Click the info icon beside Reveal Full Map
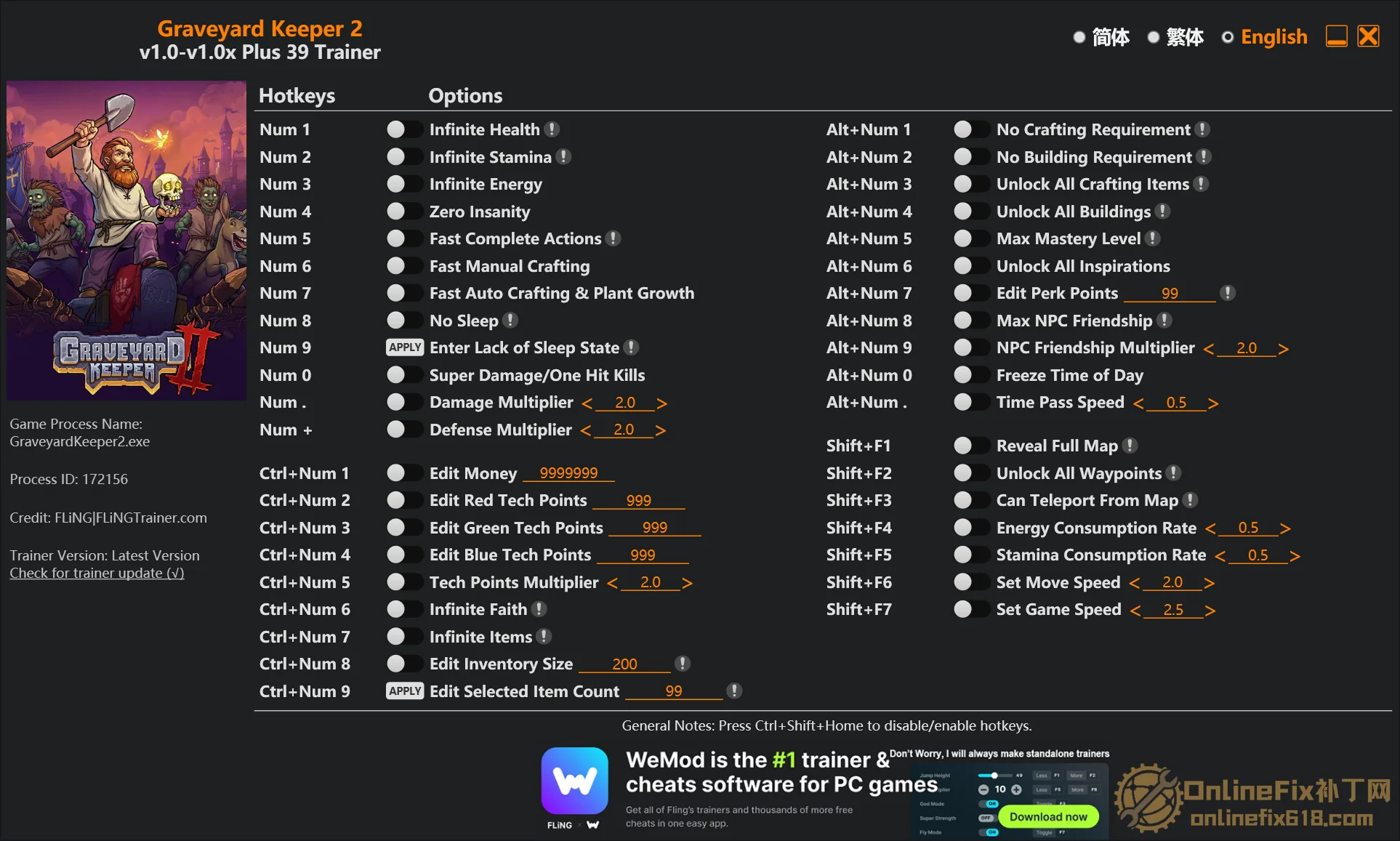The height and width of the screenshot is (841, 1400). [1130, 446]
